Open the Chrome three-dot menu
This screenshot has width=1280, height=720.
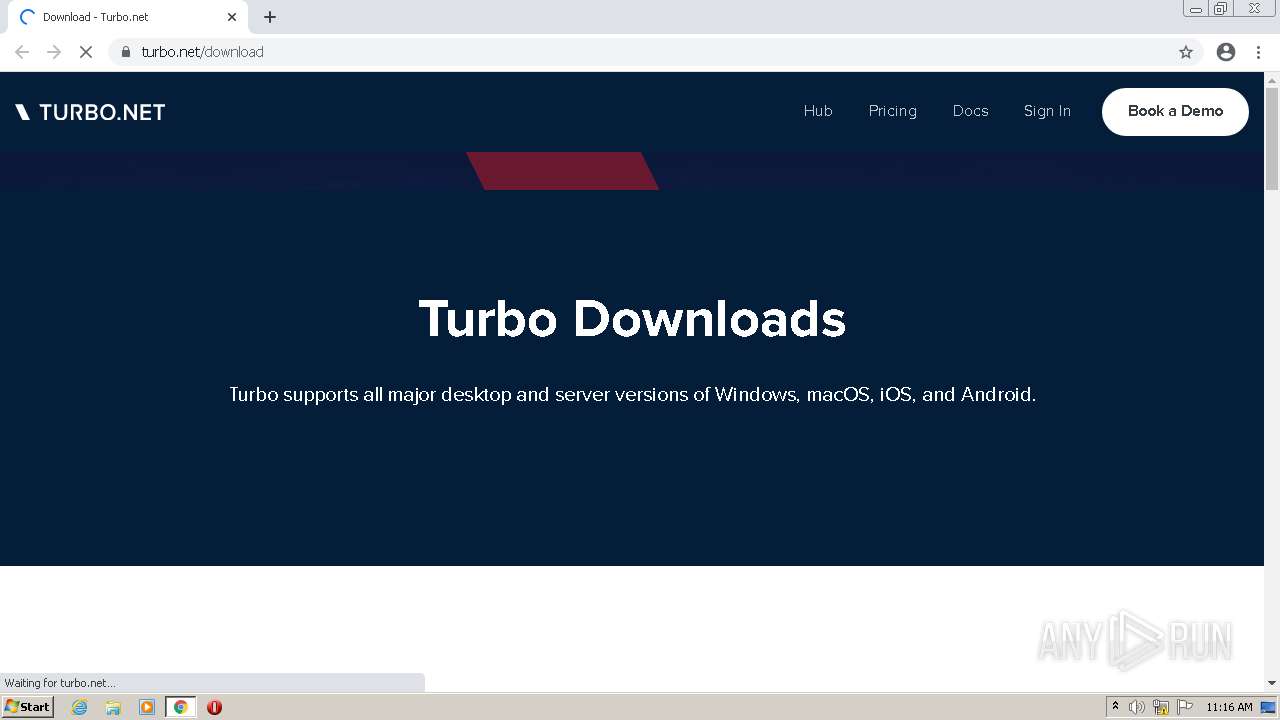1258,52
